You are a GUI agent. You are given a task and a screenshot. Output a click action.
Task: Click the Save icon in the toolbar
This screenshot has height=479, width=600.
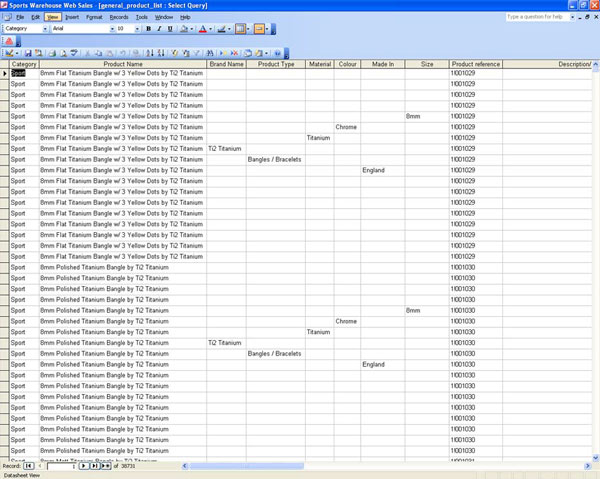click(x=29, y=52)
